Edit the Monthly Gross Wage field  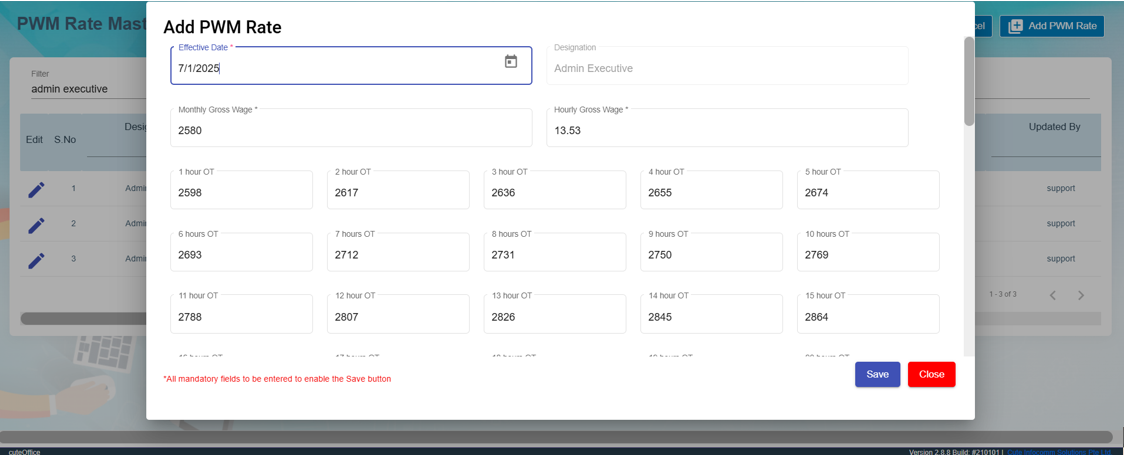350,131
